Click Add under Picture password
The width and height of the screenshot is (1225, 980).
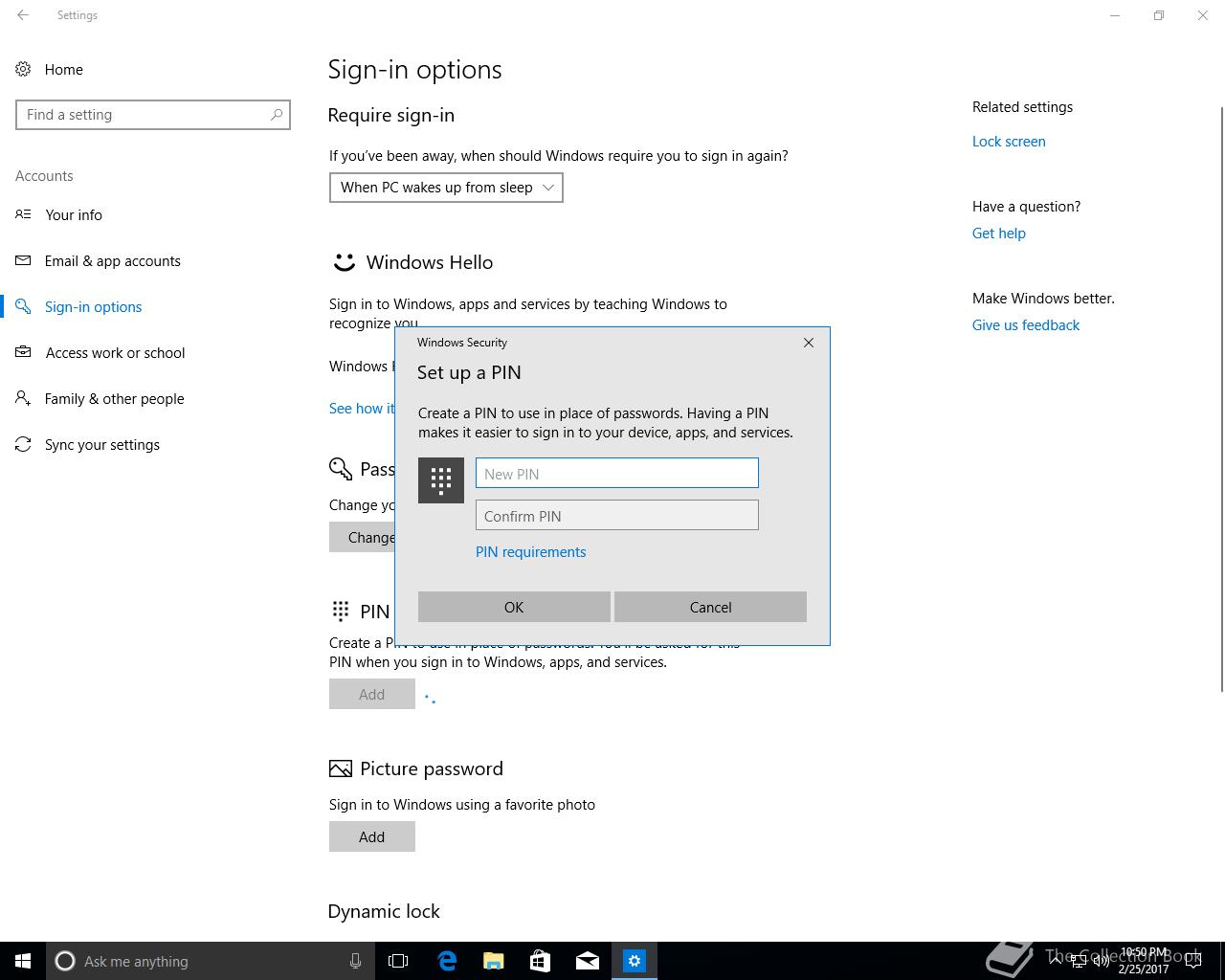pos(372,836)
